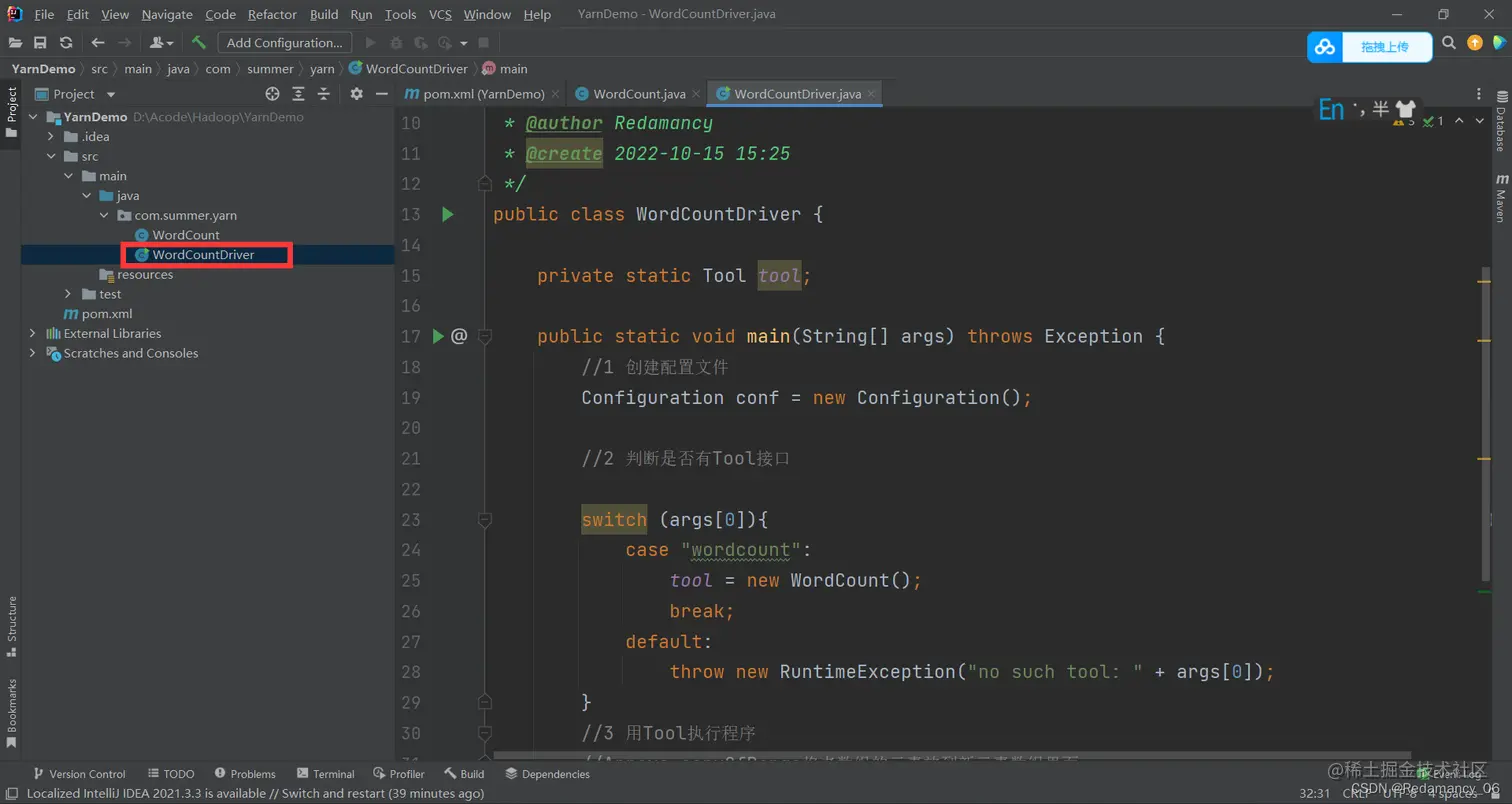This screenshot has height=804, width=1512.
Task: Open the Tools menu
Action: coord(400,15)
